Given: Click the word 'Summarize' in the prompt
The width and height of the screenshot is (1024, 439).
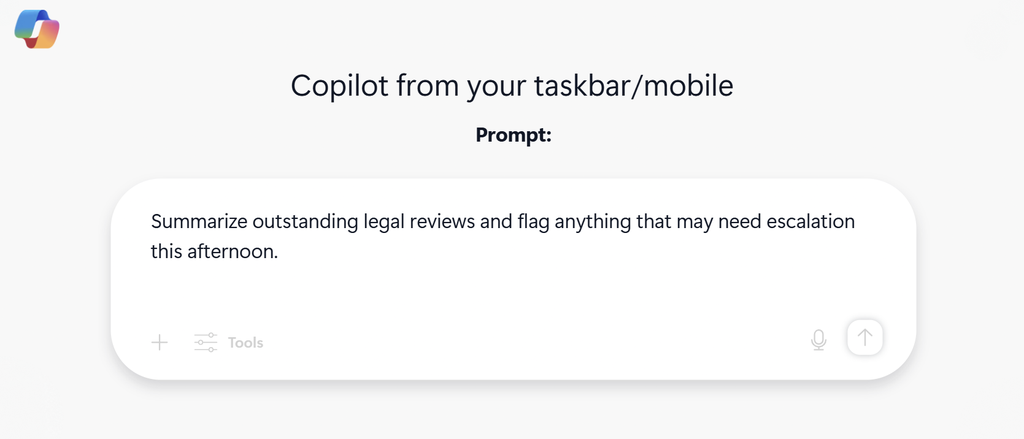Looking at the screenshot, I should click(199, 221).
